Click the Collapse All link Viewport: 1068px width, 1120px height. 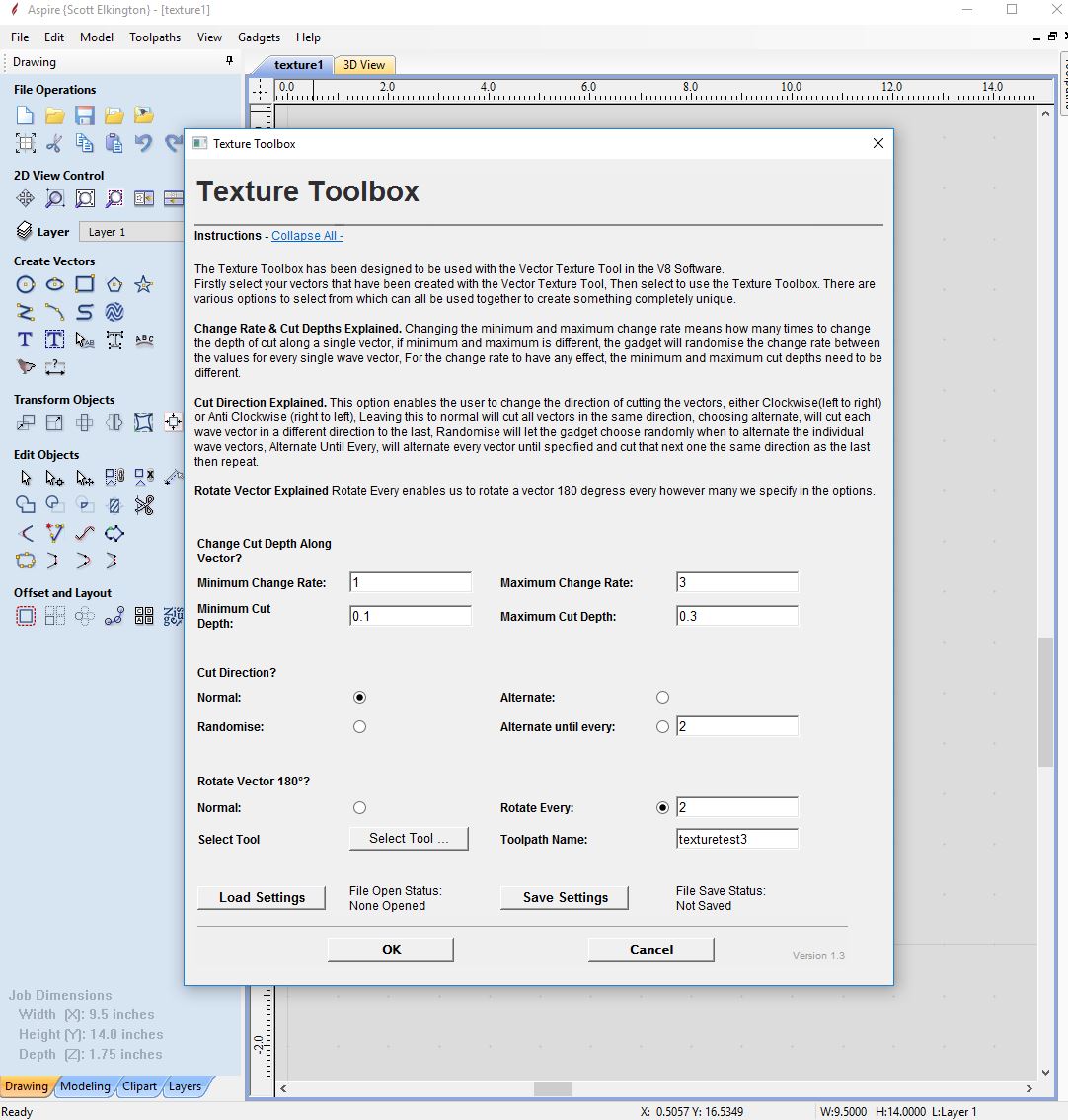click(307, 235)
